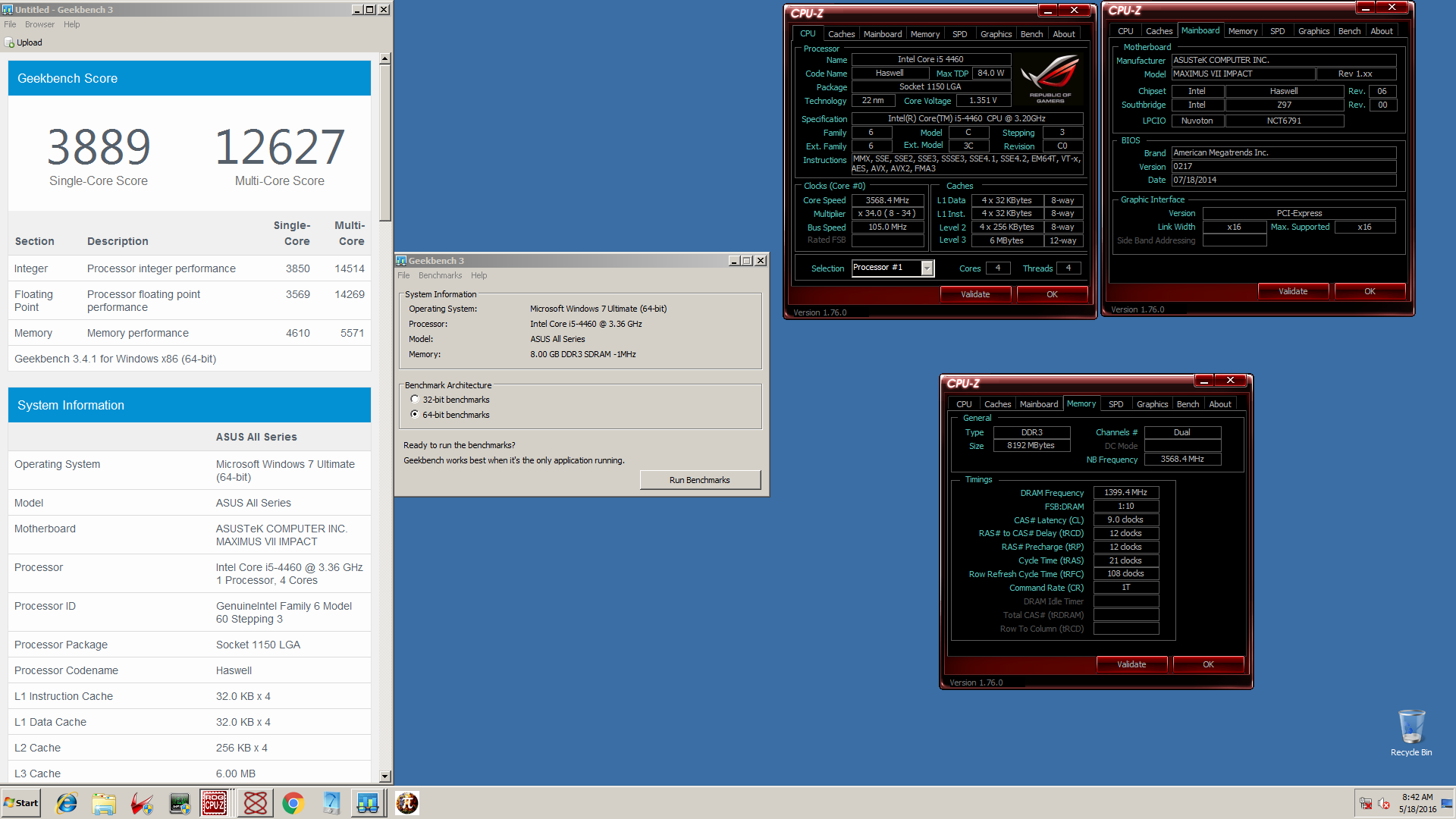Viewport: 1456px width, 819px height.
Task: Open the blue gauge meter icon in taskbar
Action: tap(331, 803)
